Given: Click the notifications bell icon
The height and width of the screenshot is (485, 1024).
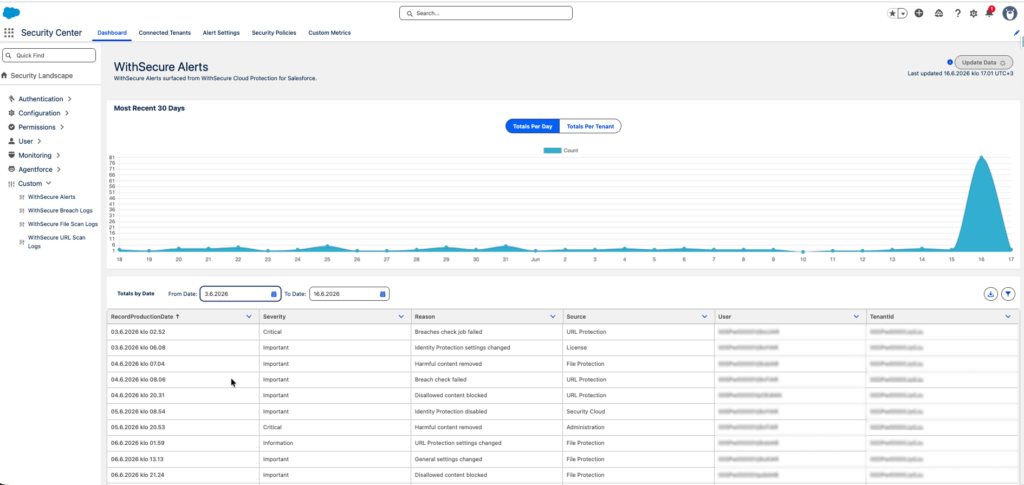Looking at the screenshot, I should pos(989,13).
